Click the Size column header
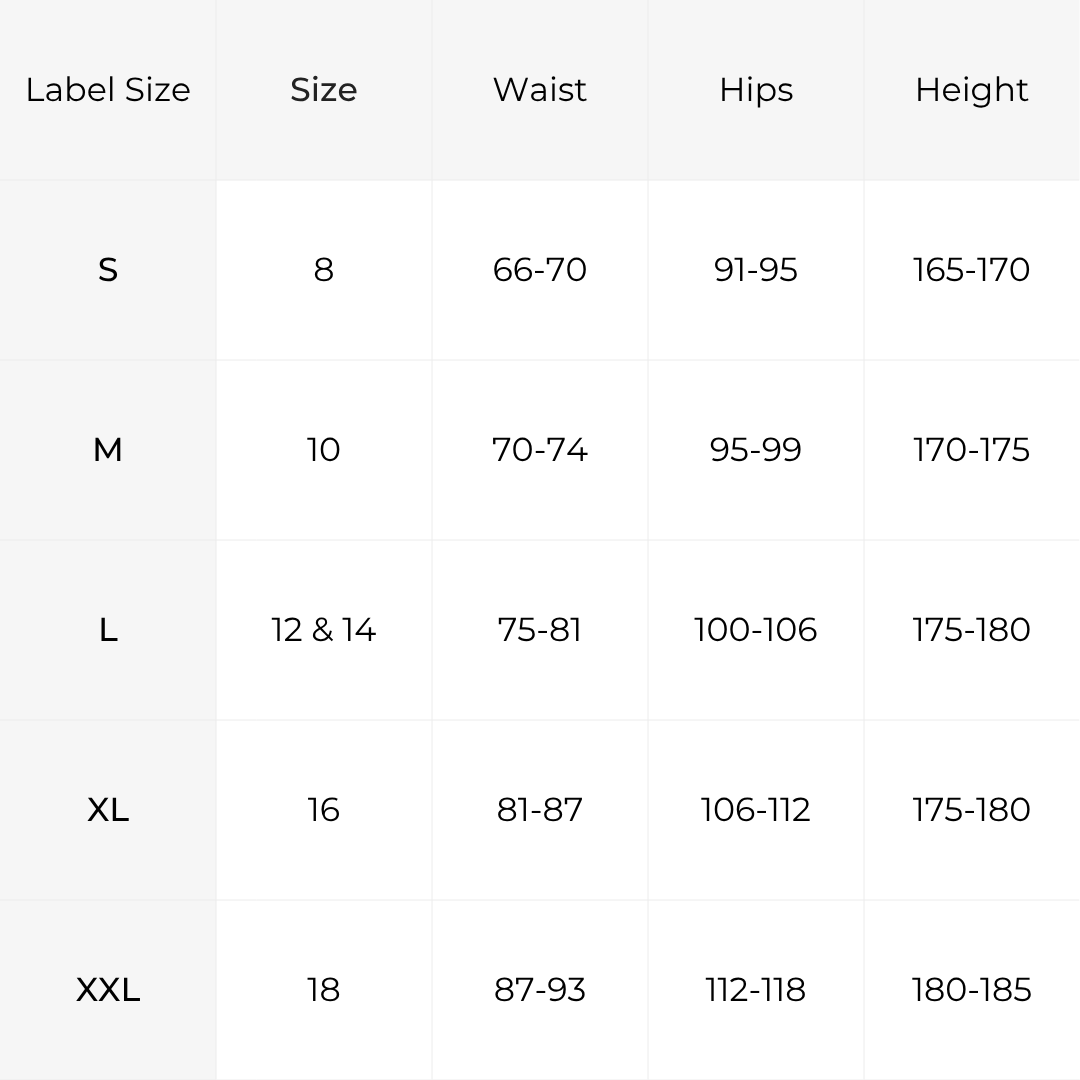Viewport: 1080px width, 1080px height. point(324,90)
